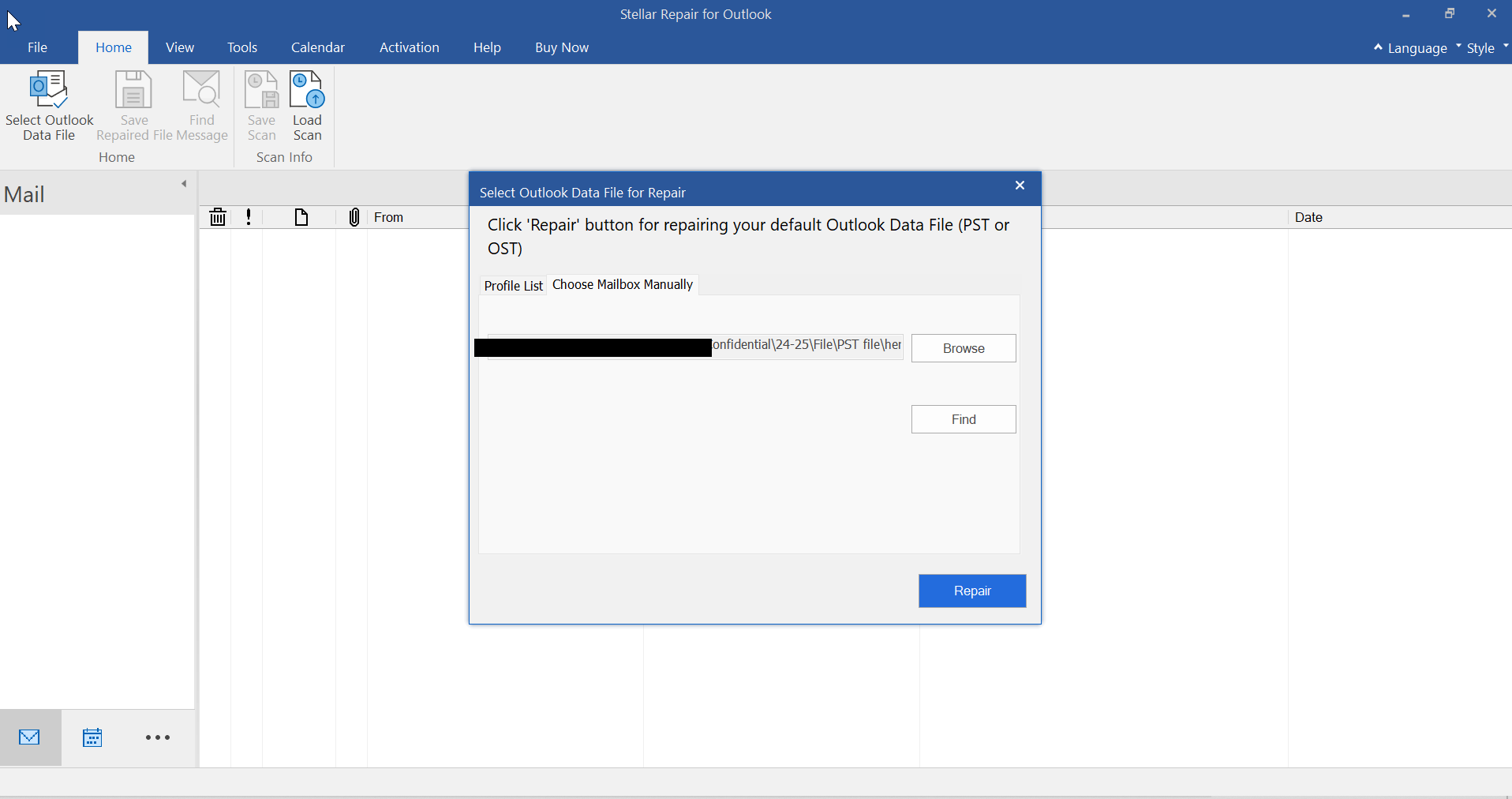Click the blue Repair button

click(972, 591)
